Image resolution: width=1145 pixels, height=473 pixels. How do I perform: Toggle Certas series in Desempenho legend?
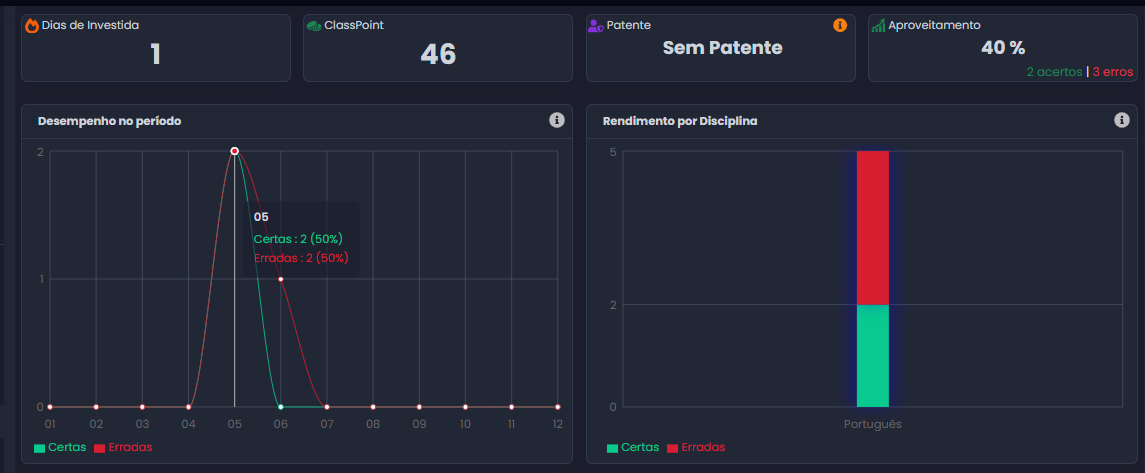point(60,447)
